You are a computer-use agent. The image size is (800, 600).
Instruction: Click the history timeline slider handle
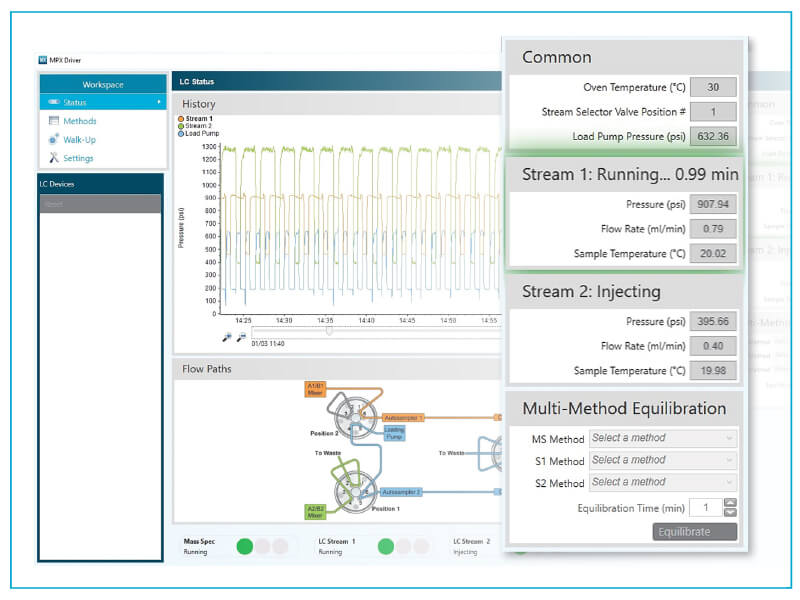[329, 331]
